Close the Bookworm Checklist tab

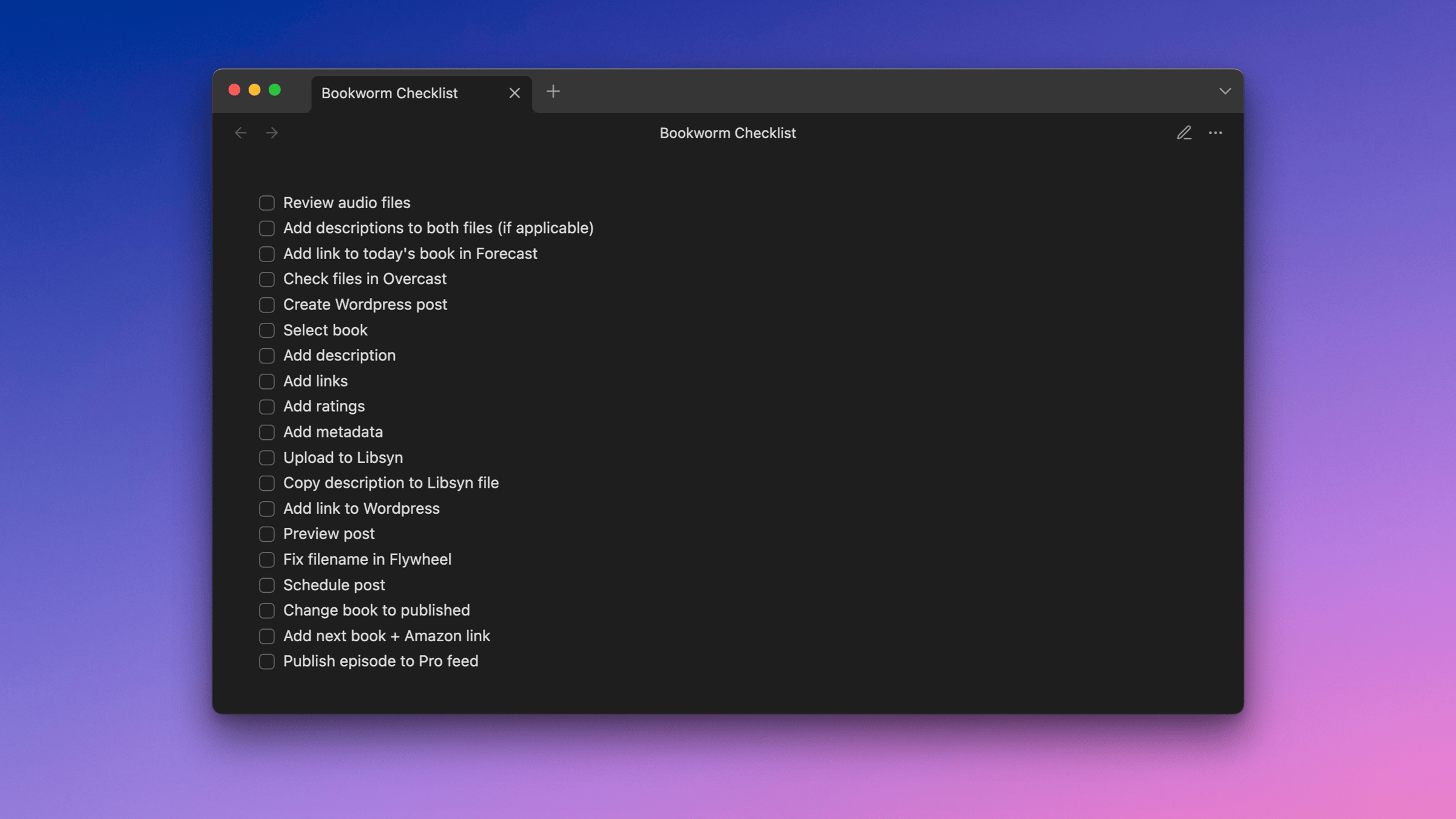click(514, 93)
